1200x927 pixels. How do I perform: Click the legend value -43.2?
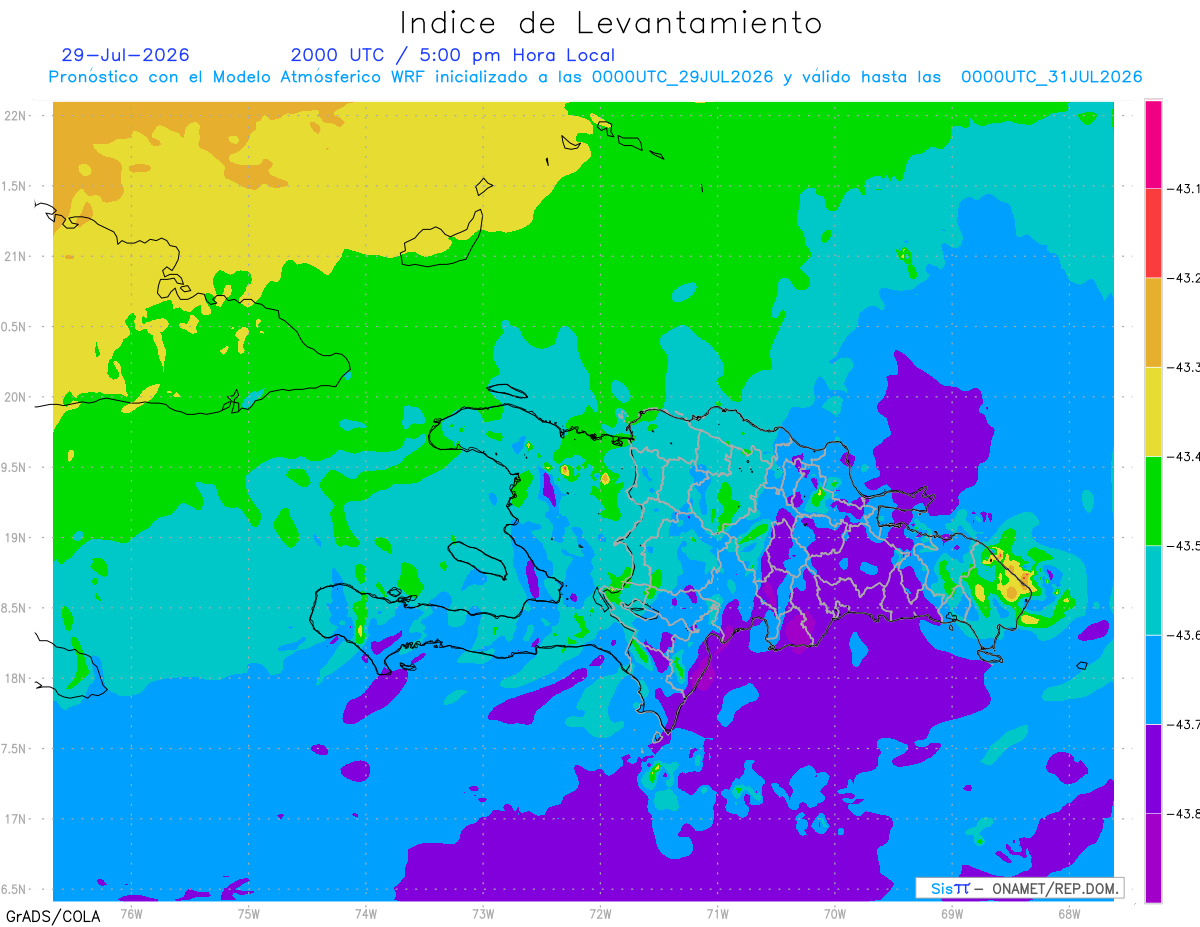pos(1186,278)
